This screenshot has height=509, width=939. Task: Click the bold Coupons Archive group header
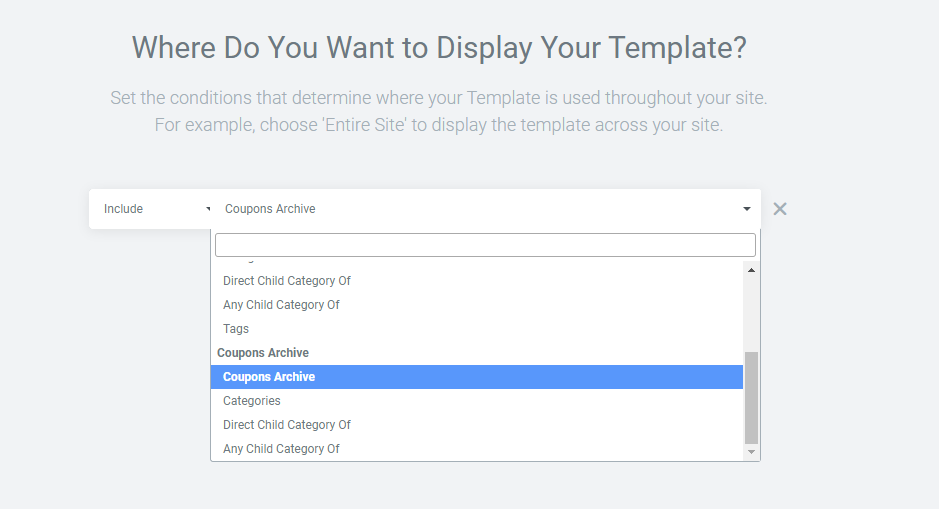(263, 353)
